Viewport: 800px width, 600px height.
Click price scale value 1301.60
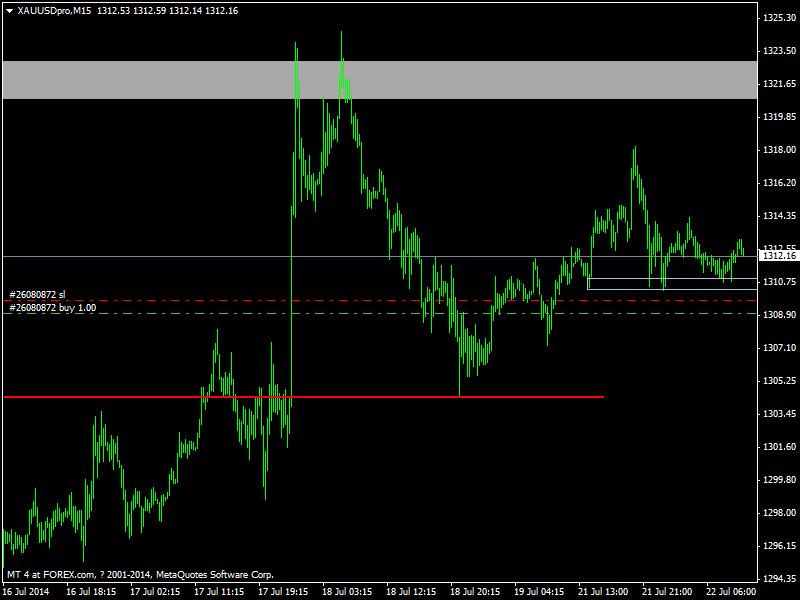(x=779, y=446)
